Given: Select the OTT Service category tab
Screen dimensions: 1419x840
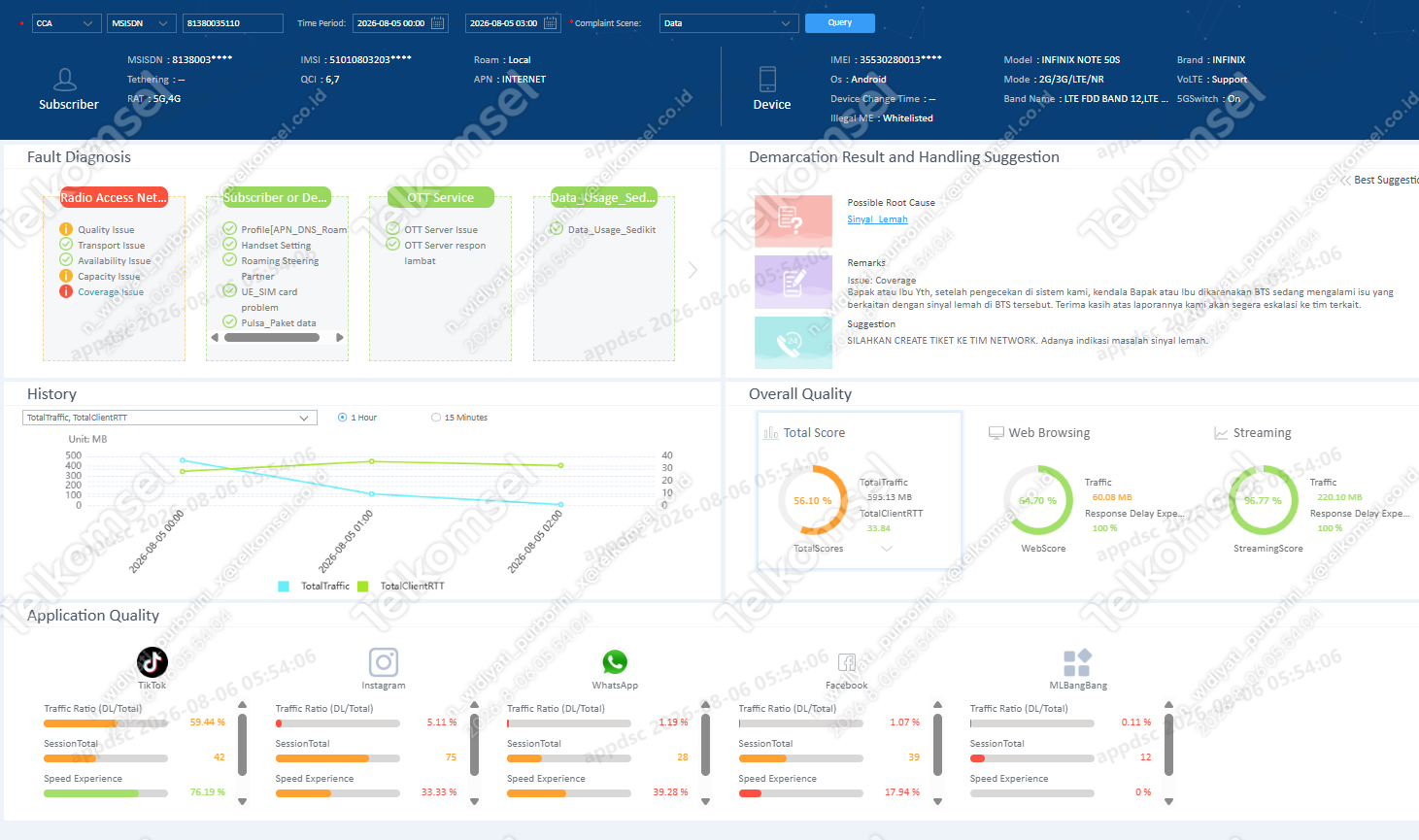Looking at the screenshot, I should [x=441, y=197].
